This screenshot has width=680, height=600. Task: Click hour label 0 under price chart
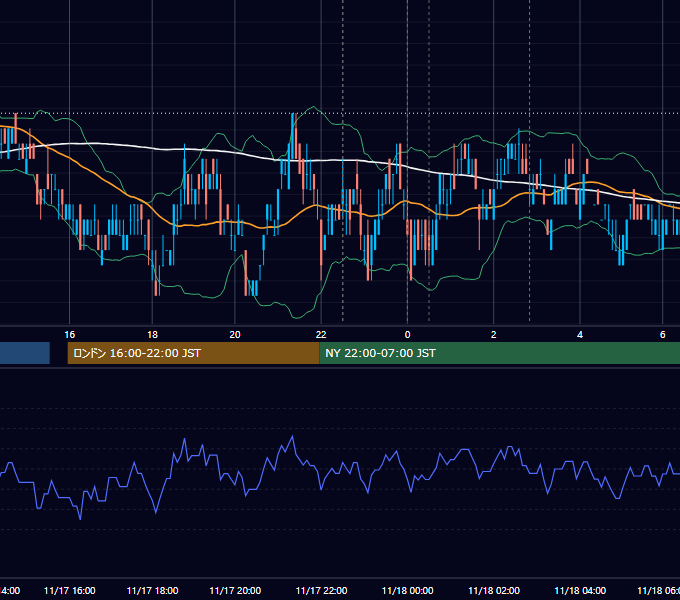pyautogui.click(x=407, y=335)
